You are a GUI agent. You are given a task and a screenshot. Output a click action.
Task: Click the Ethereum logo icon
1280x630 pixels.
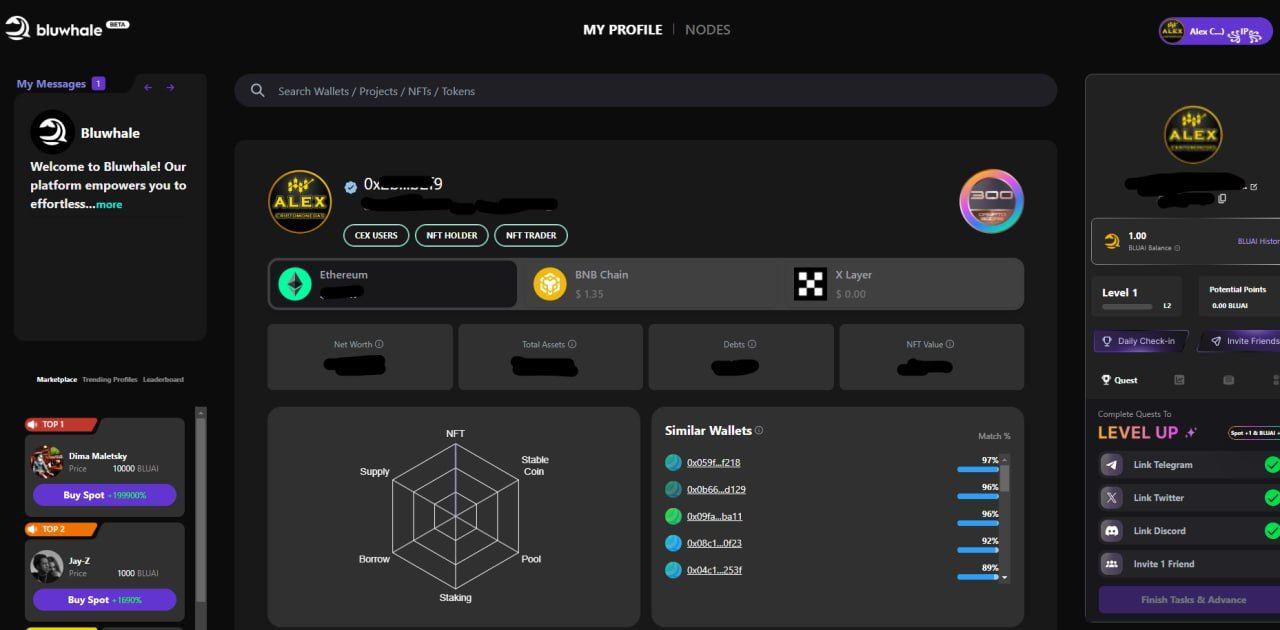pyautogui.click(x=295, y=284)
